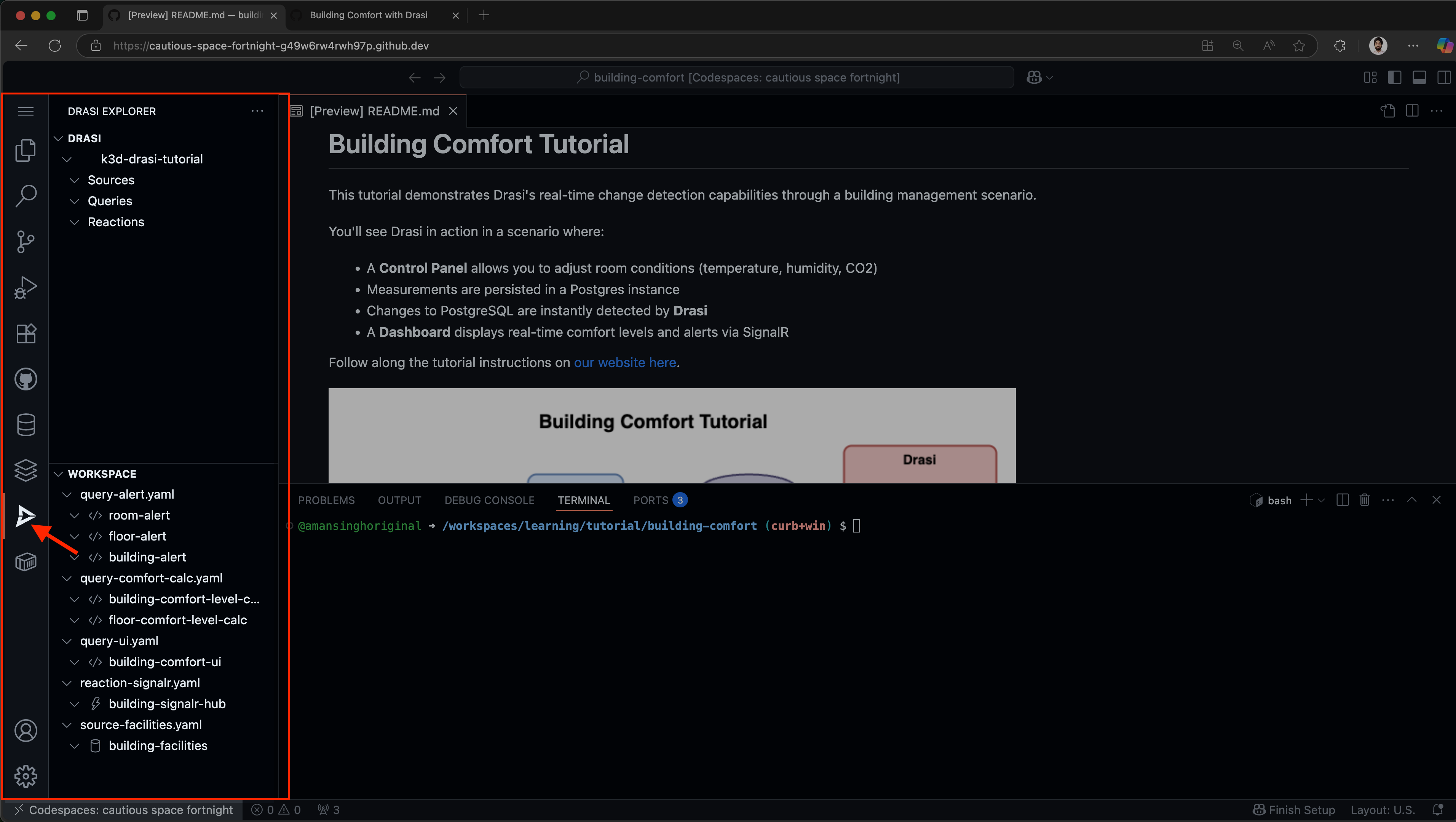Collapse the building-alert query entry
1456x822 pixels.
(75, 557)
